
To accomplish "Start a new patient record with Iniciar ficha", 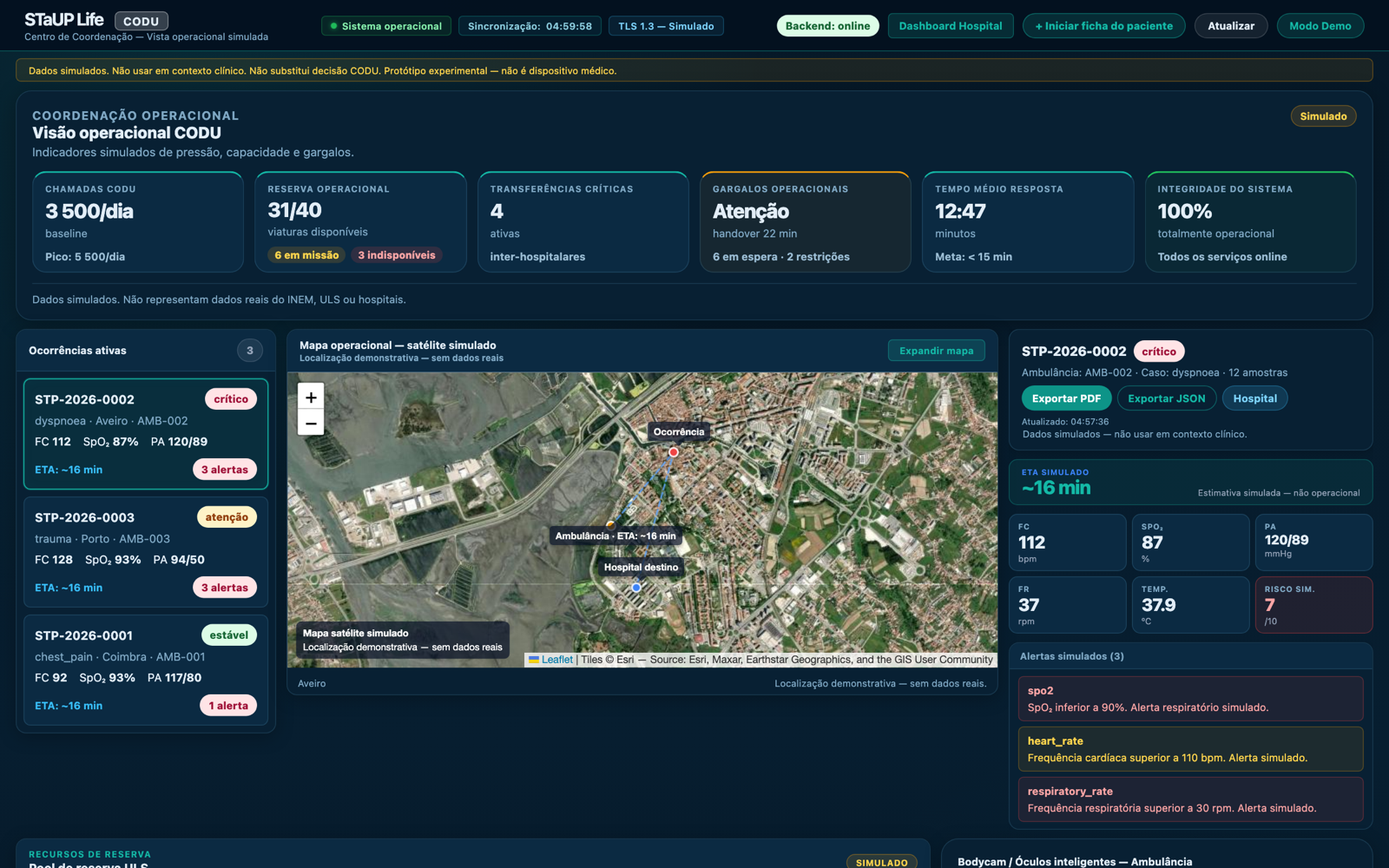I will pyautogui.click(x=1103, y=26).
